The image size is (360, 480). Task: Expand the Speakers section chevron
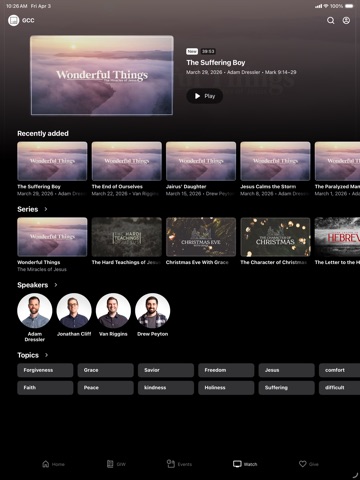(56, 285)
